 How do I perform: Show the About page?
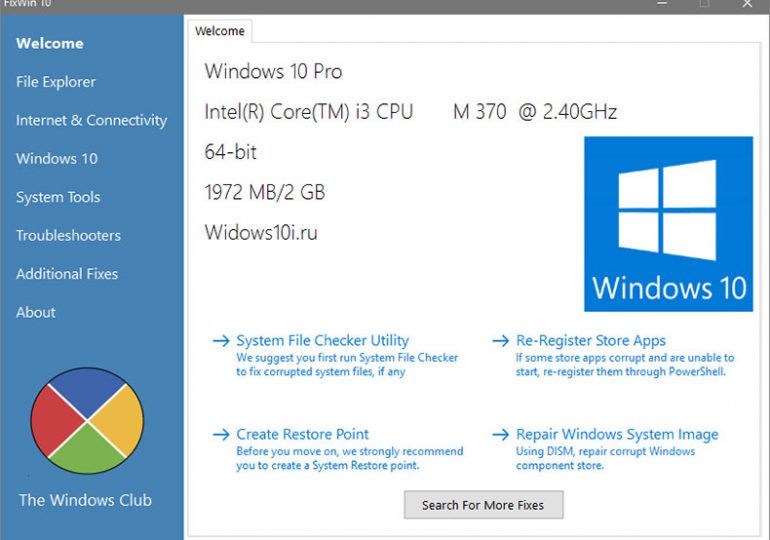(x=36, y=312)
